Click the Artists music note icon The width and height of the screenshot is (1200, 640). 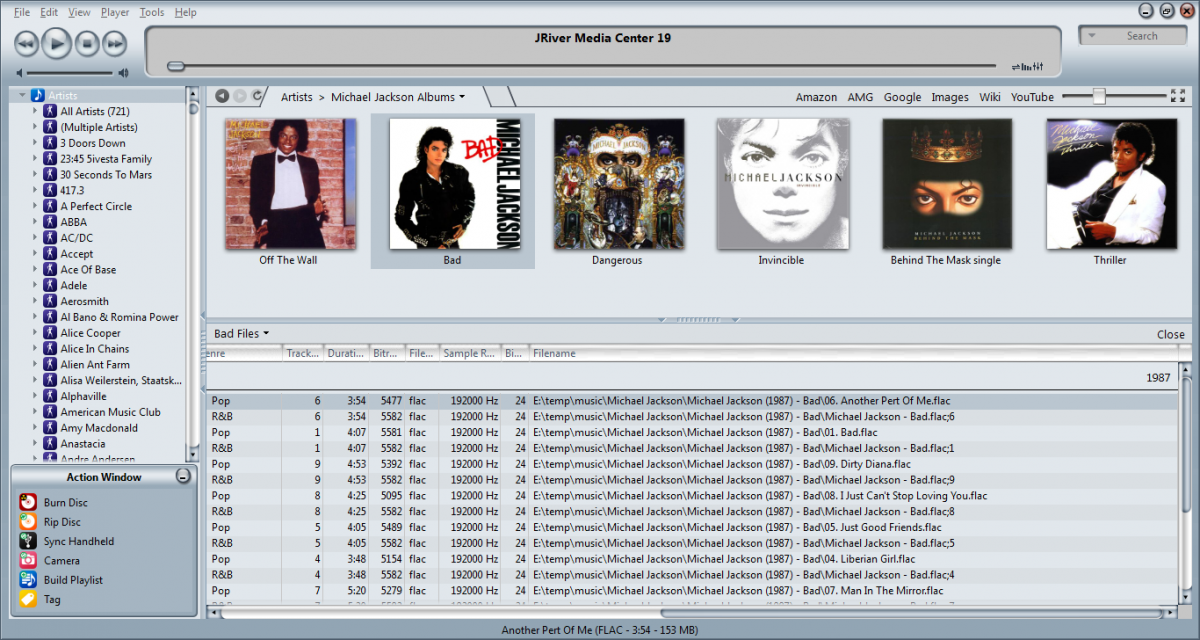coord(37,95)
